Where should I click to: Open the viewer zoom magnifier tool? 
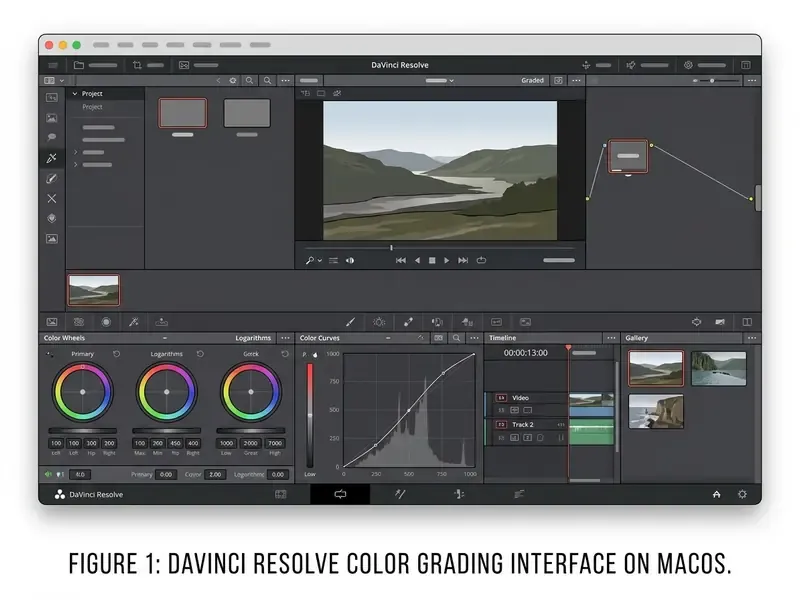coord(310,260)
